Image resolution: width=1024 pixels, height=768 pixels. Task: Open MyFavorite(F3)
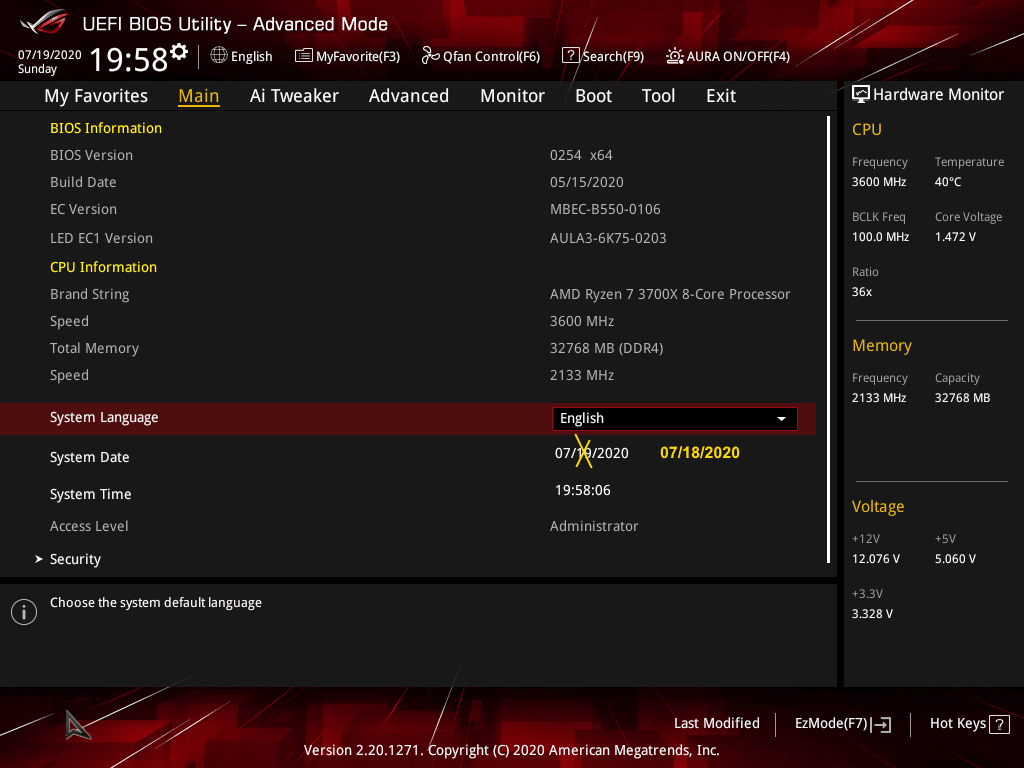[347, 56]
